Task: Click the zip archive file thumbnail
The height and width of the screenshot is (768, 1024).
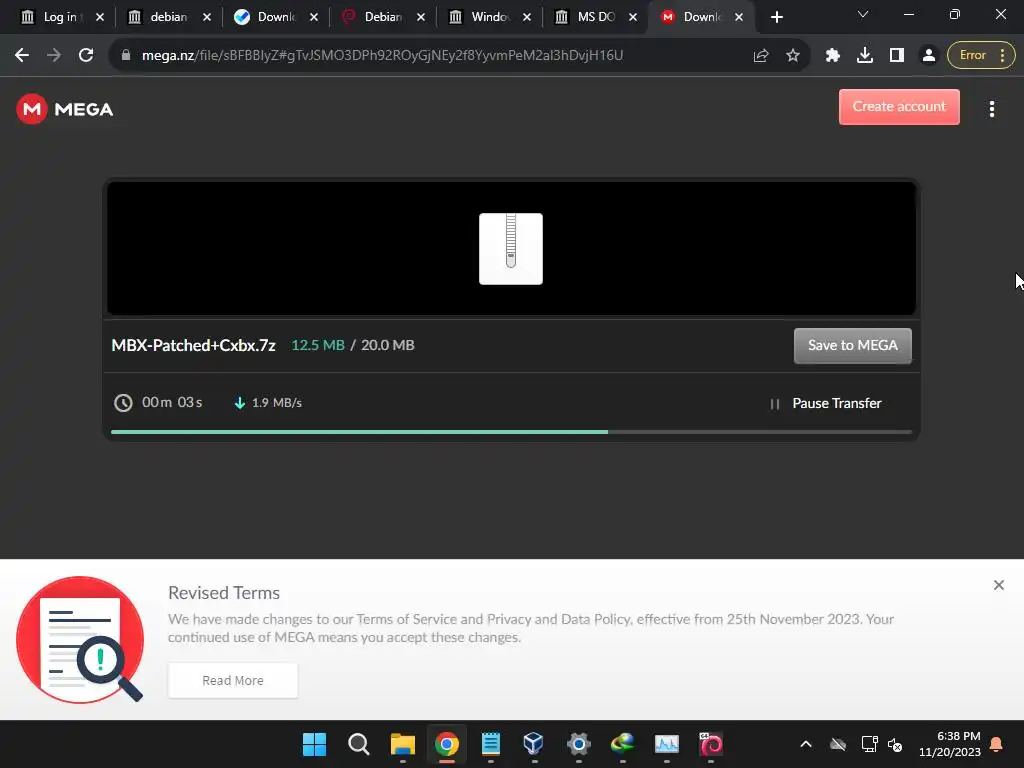Action: pyautogui.click(x=511, y=249)
